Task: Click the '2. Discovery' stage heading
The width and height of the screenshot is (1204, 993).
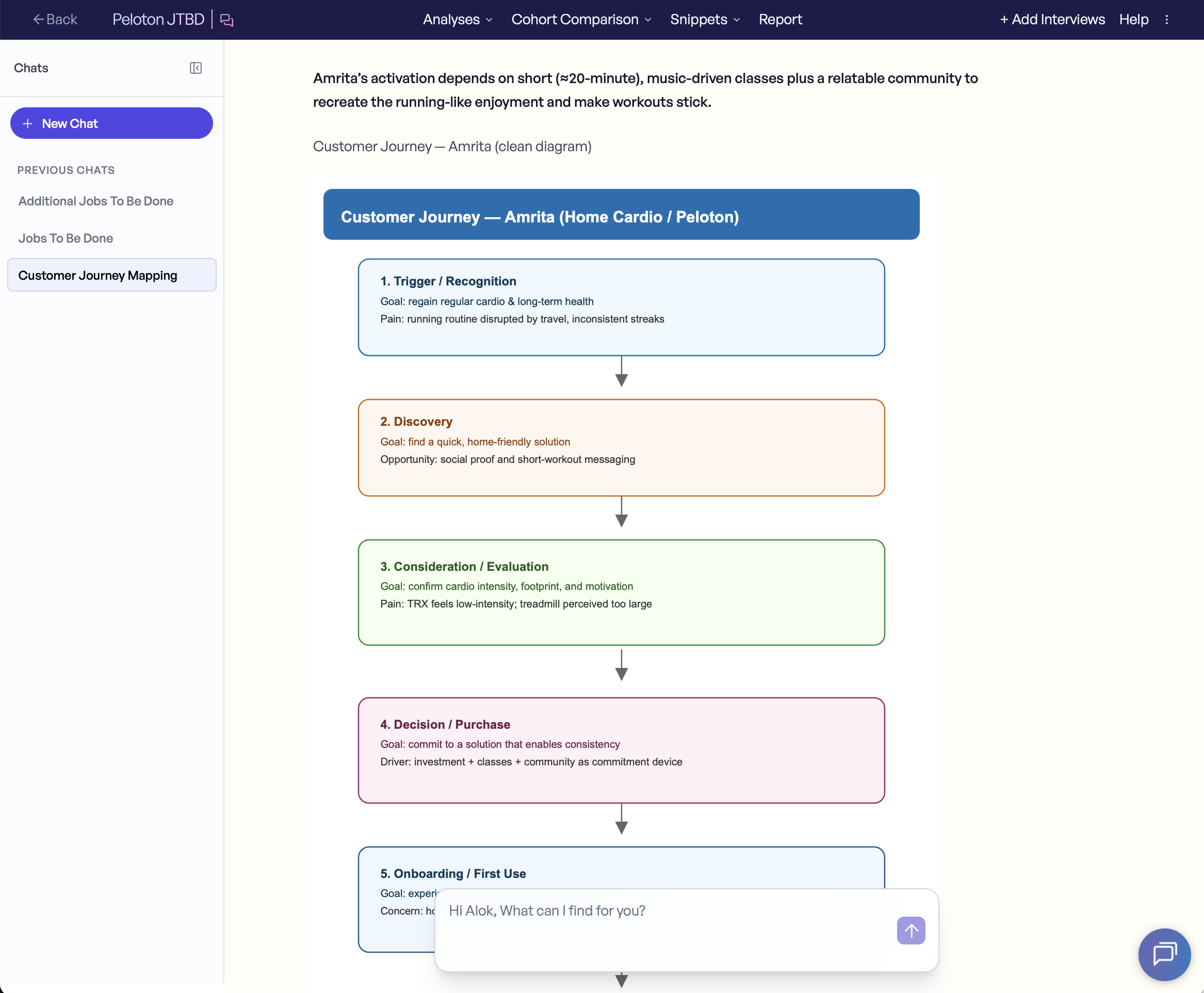Action: tap(416, 422)
